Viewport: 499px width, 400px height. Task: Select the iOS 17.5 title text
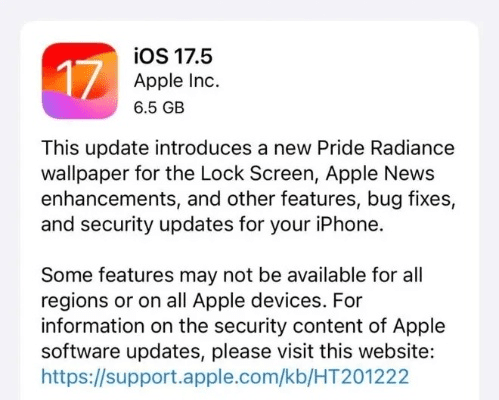pyautogui.click(x=173, y=56)
